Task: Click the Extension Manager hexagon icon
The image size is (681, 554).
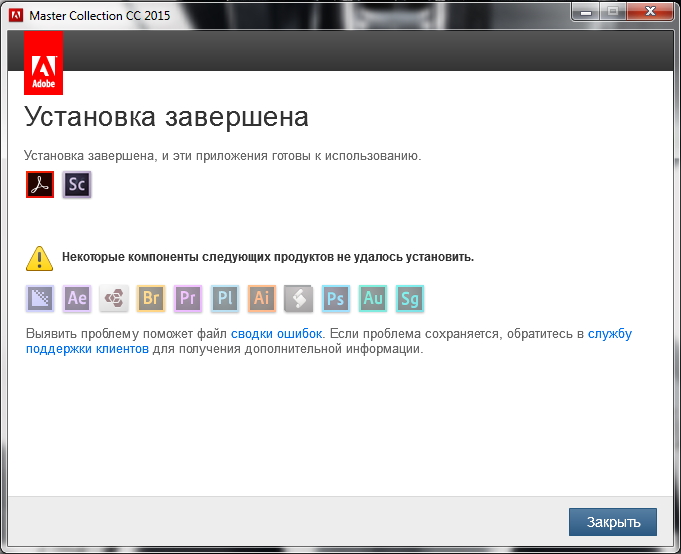Action: pyautogui.click(x=114, y=298)
